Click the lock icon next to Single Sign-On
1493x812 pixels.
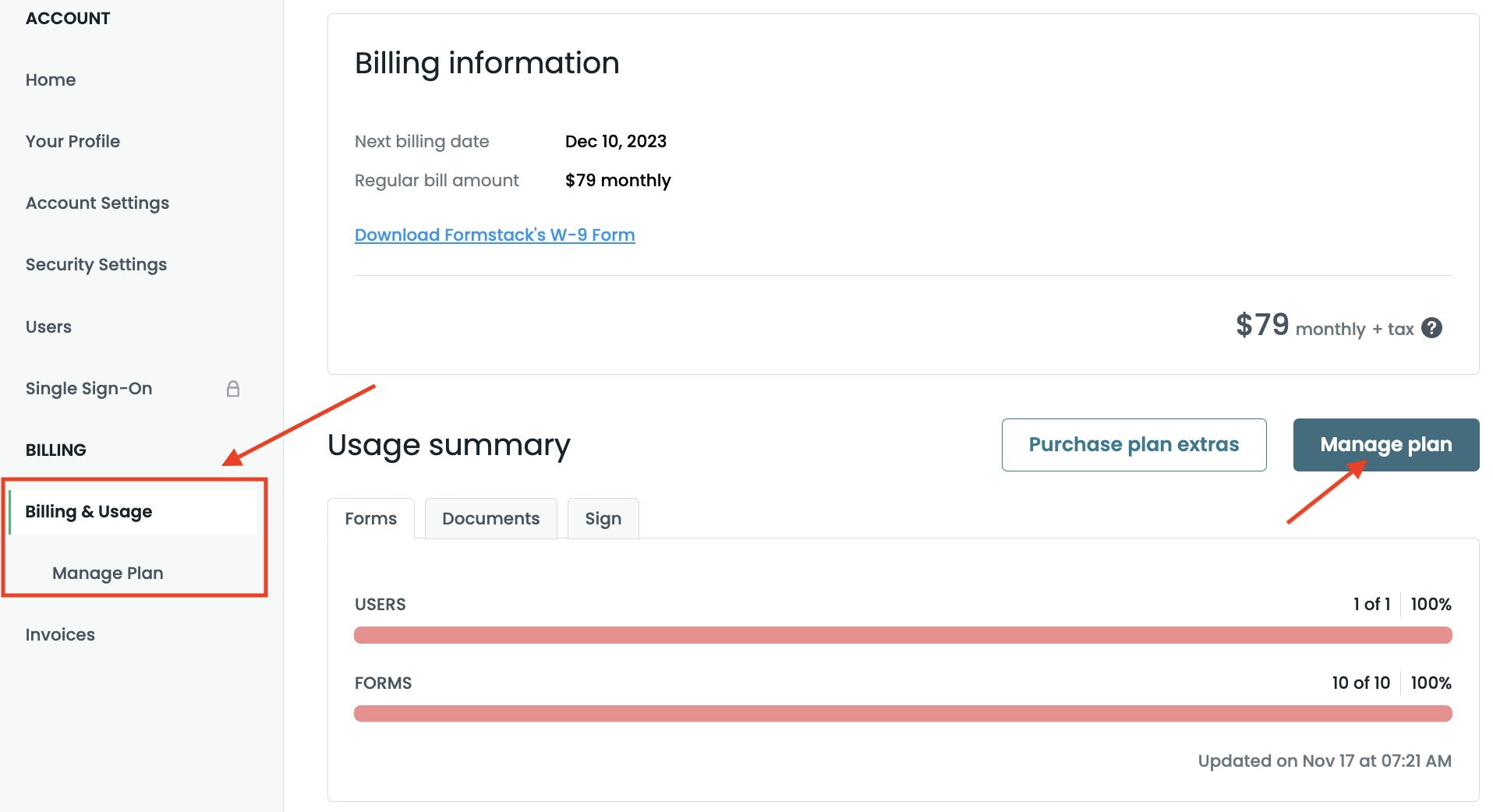click(x=233, y=389)
